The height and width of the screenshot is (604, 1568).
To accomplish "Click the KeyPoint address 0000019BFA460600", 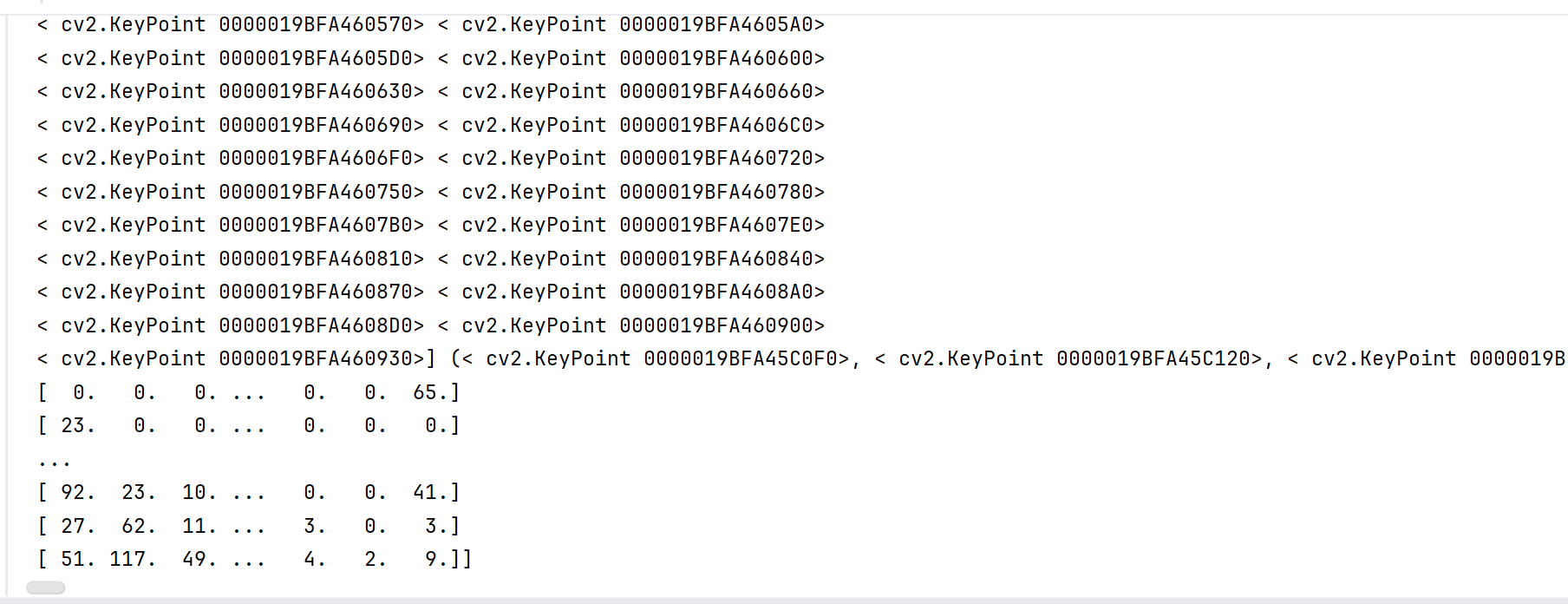I will tap(716, 59).
